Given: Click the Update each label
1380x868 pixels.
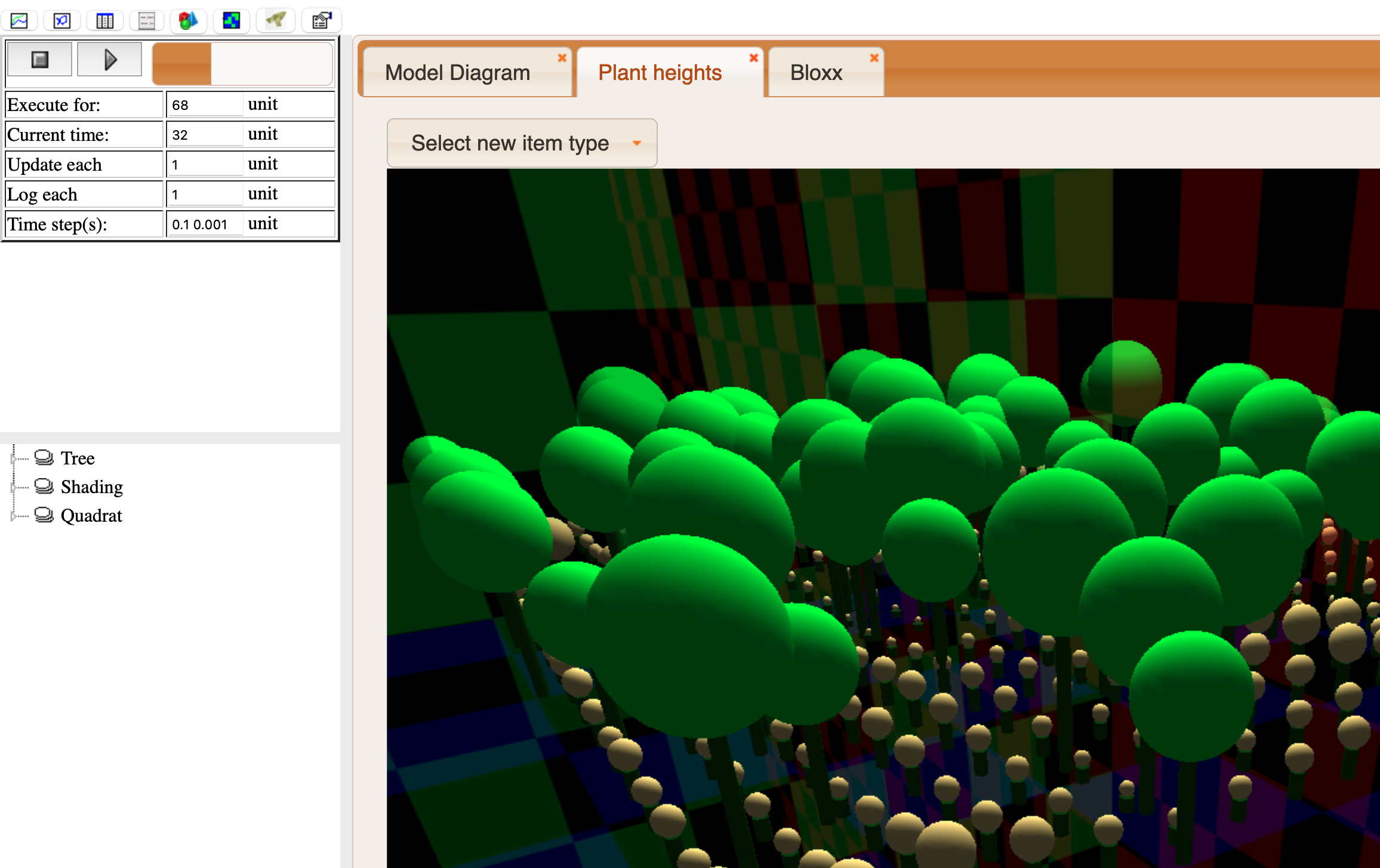Looking at the screenshot, I should [54, 165].
